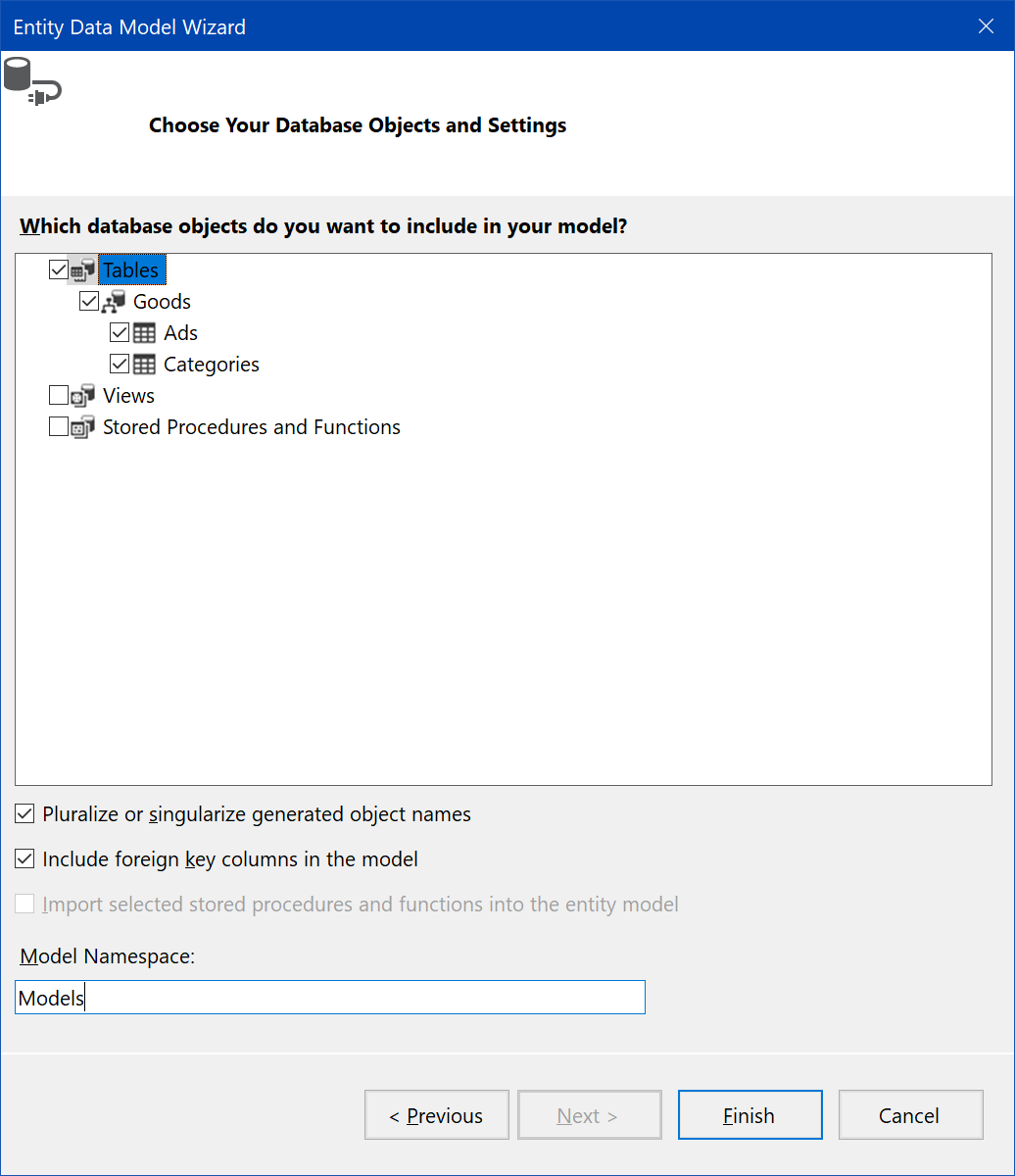
Task: Select the Categories tree item label
Action: [212, 365]
